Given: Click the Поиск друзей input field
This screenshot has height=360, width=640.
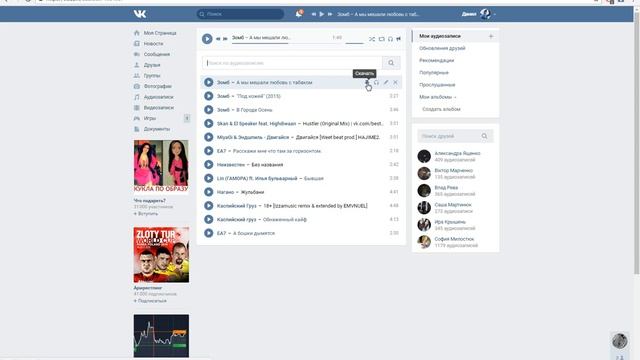Looking at the screenshot, I should click(x=455, y=136).
